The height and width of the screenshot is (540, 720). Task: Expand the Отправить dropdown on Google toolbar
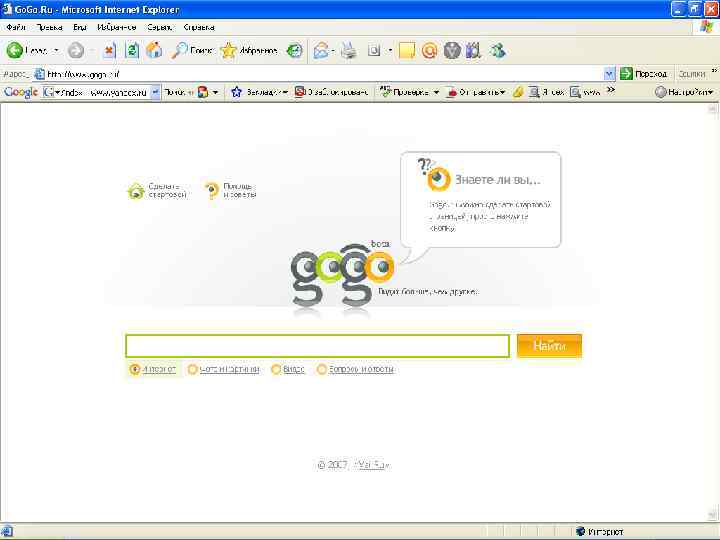[503, 92]
